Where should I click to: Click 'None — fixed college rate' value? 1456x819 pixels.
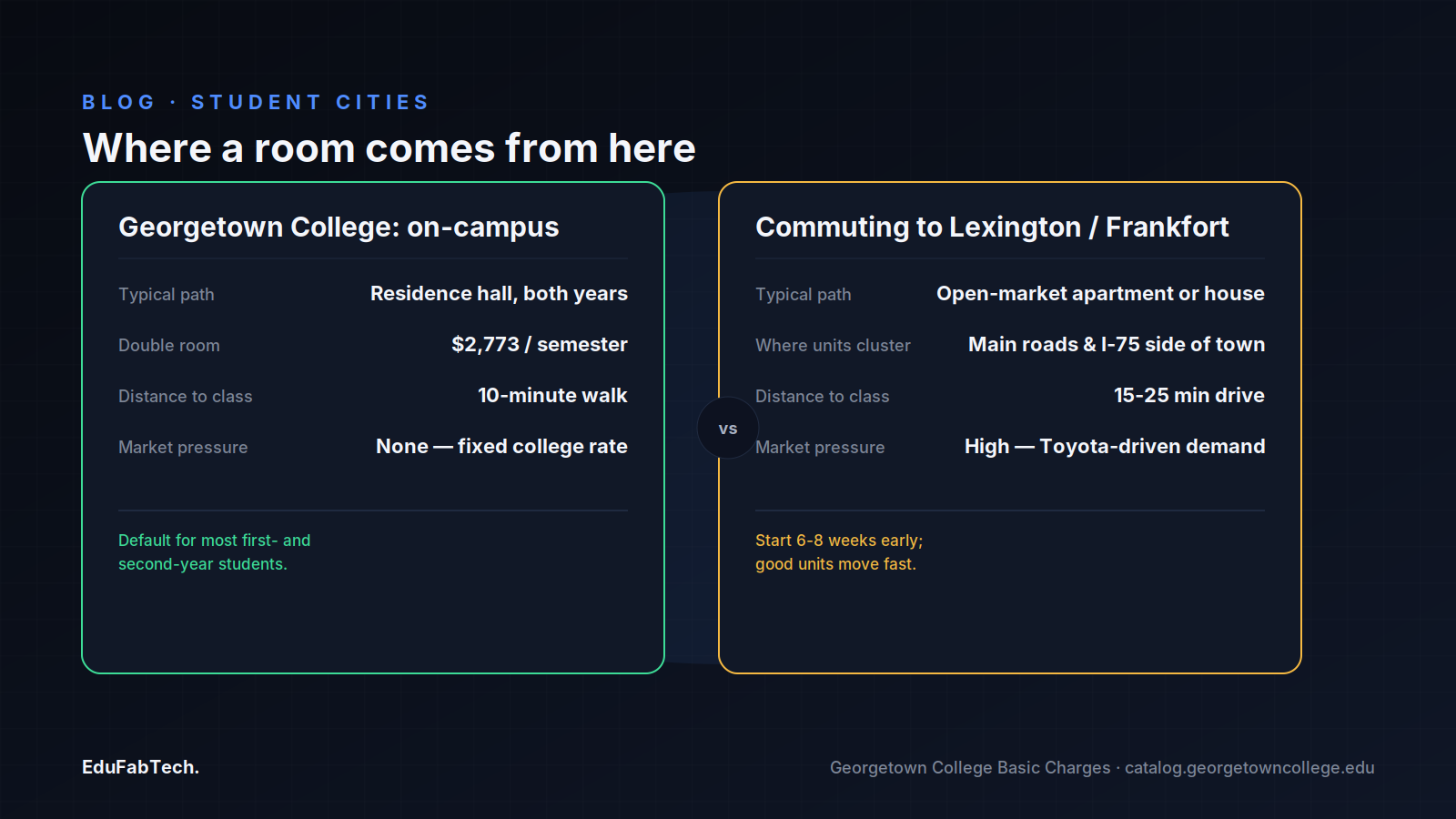[x=501, y=446]
